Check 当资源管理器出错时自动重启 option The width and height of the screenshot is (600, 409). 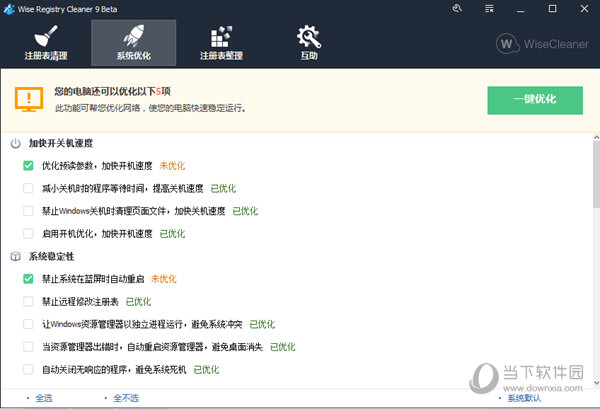coord(28,347)
